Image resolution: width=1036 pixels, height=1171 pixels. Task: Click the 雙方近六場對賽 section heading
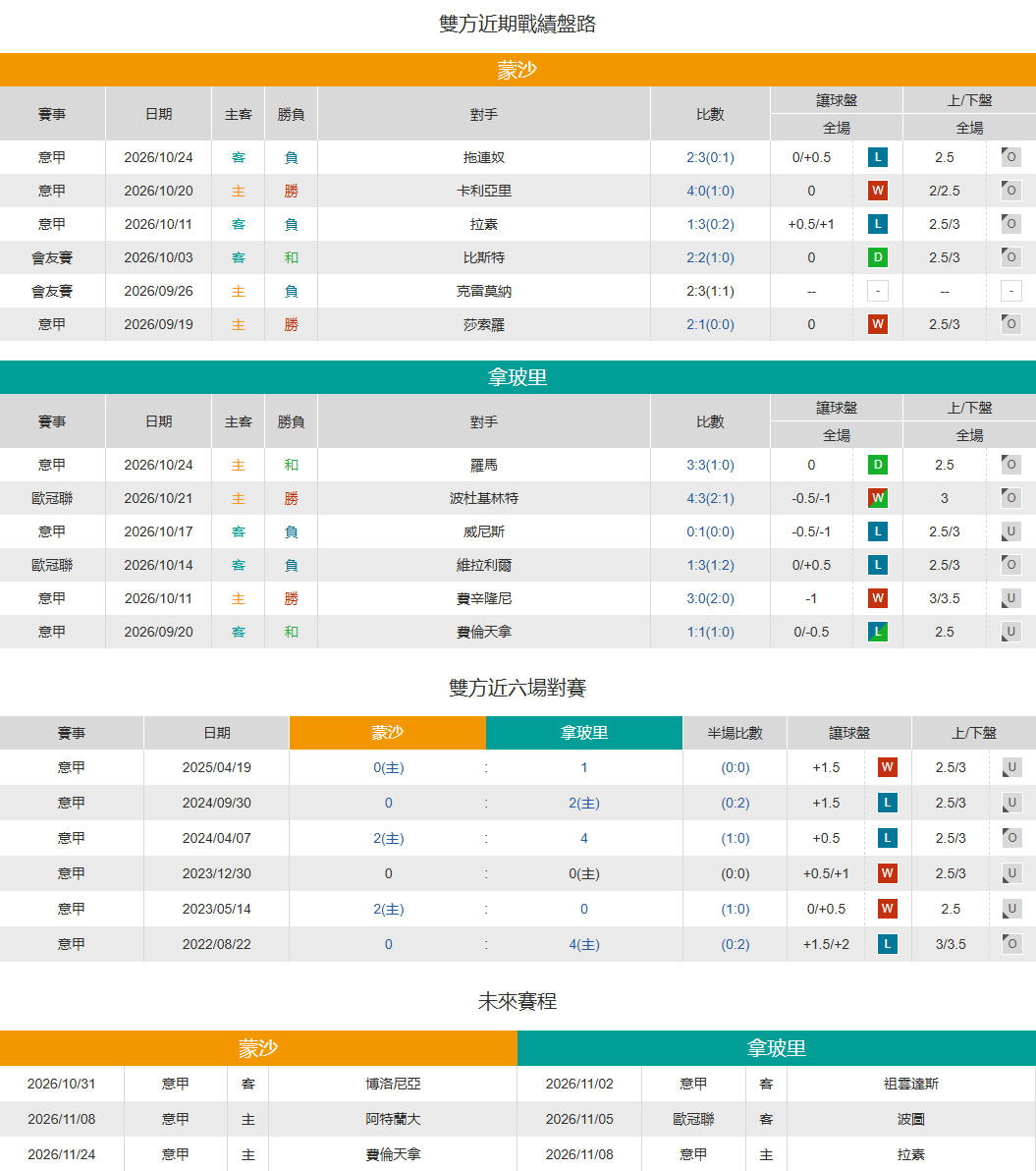click(x=518, y=687)
